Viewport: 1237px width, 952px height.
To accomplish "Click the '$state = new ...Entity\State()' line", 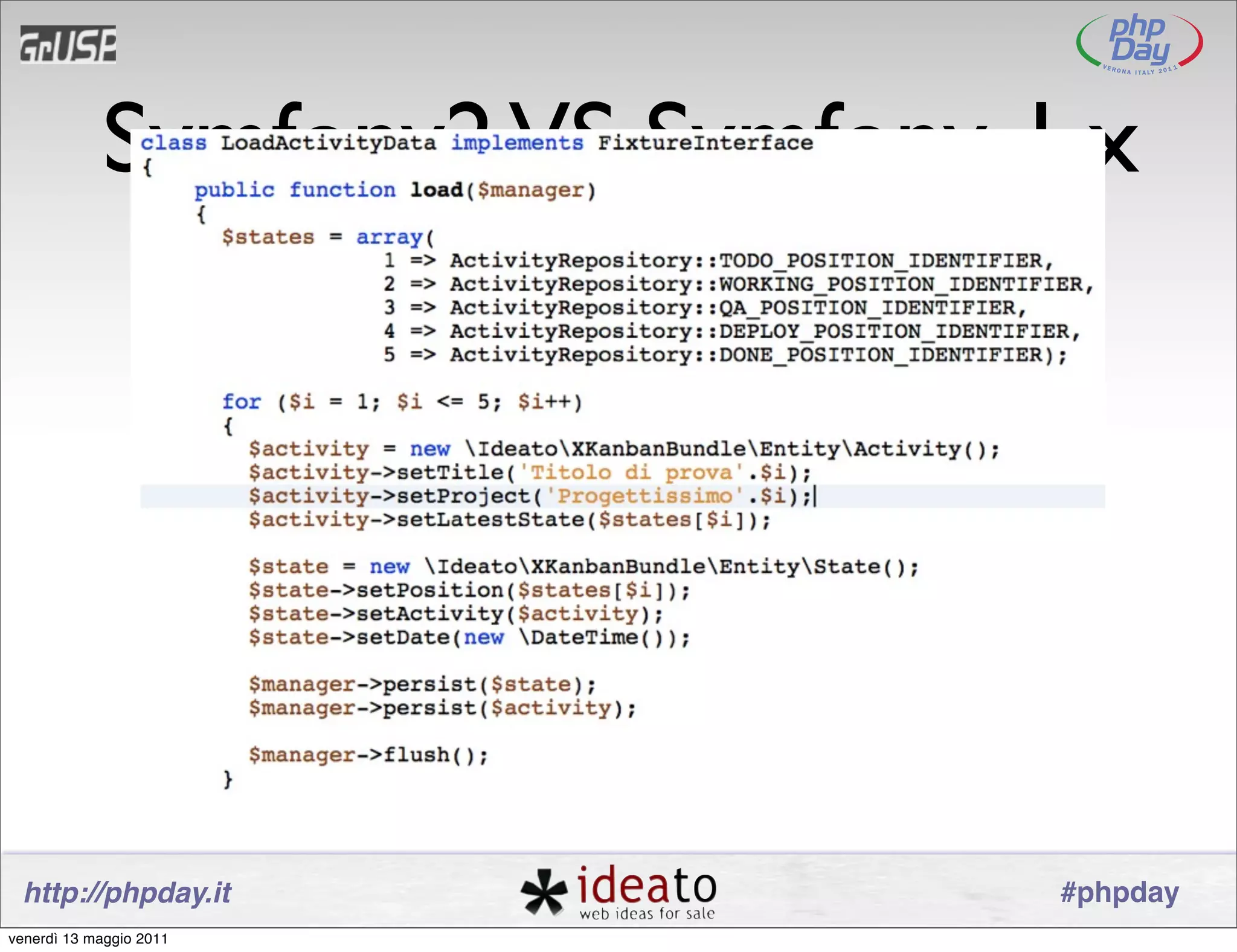I will (583, 567).
